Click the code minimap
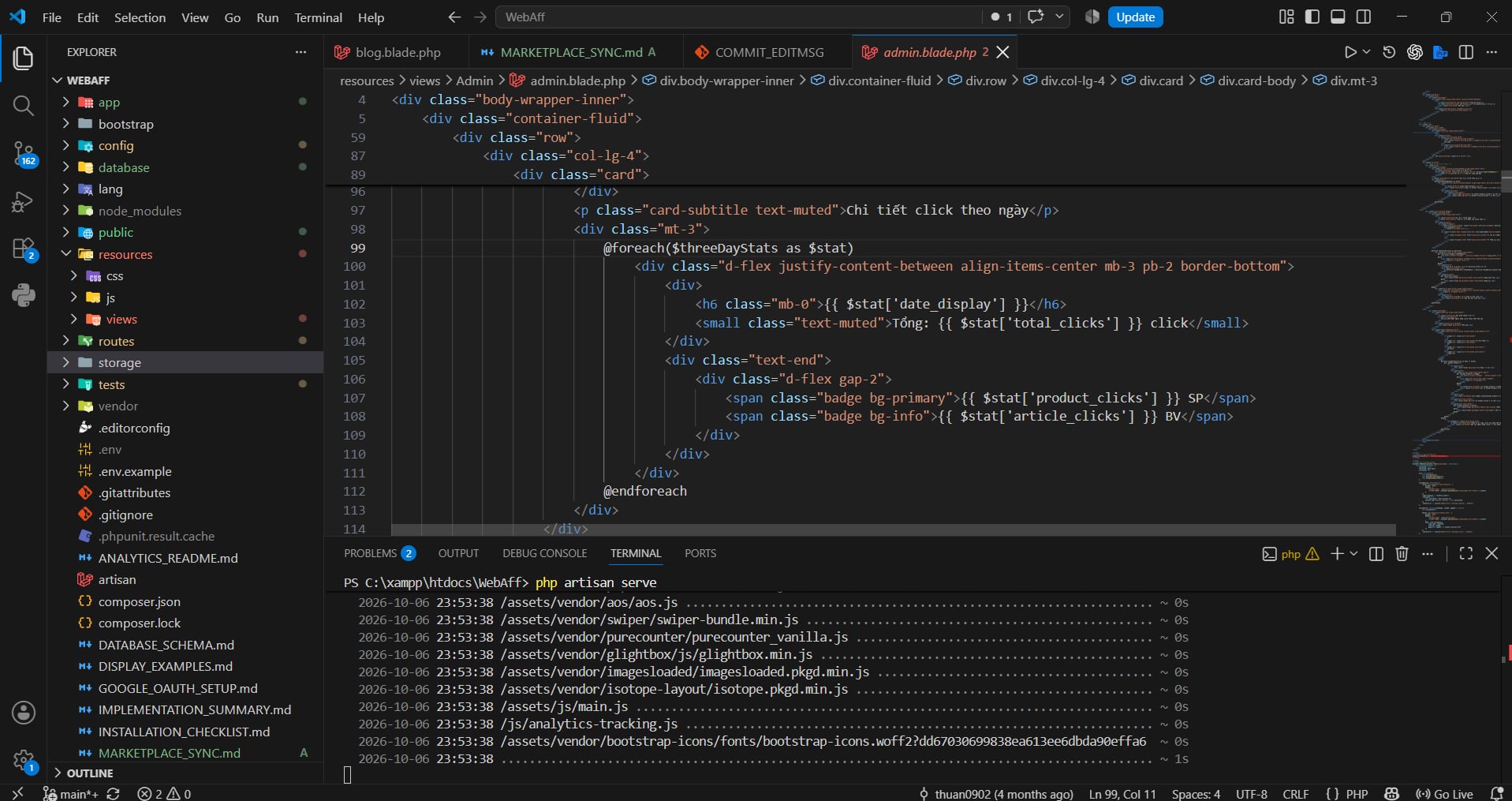1512x801 pixels. (x=1456, y=312)
